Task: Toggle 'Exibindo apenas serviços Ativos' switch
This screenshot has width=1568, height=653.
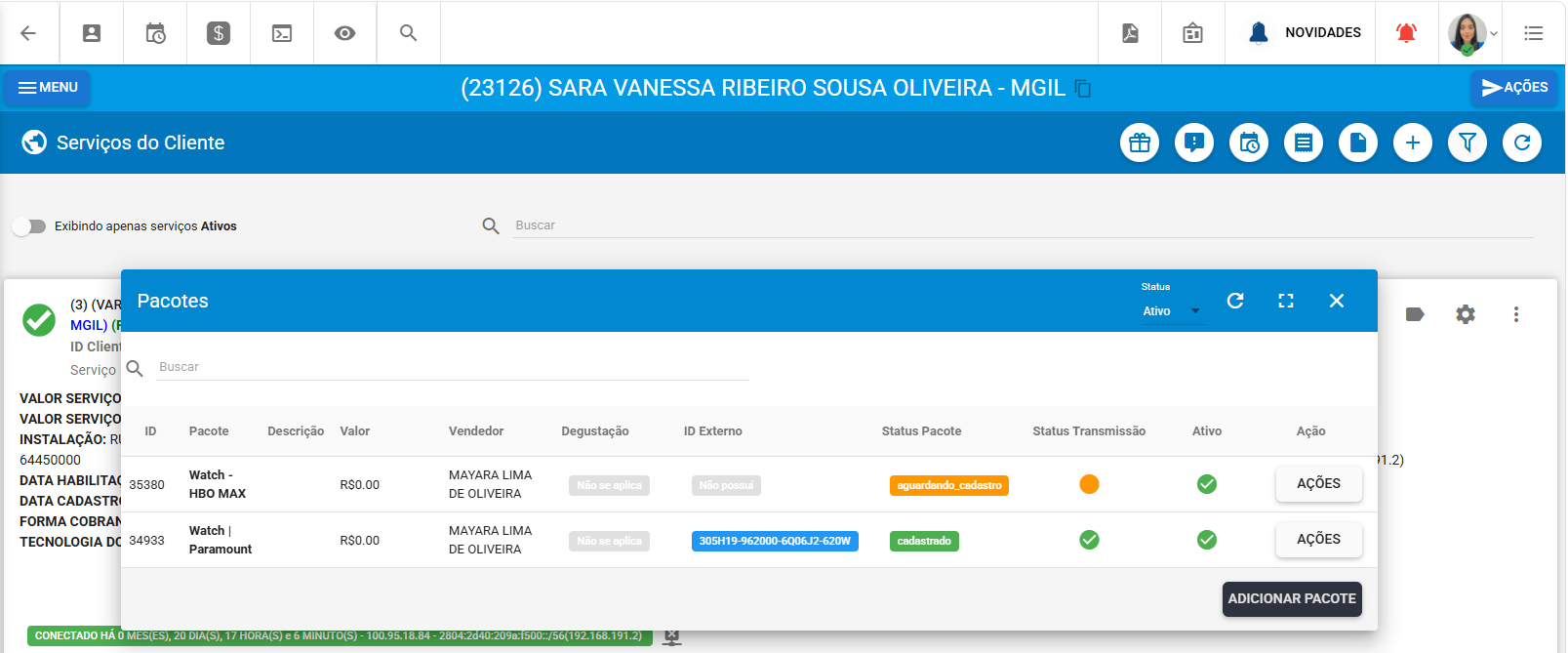Action: (29, 226)
